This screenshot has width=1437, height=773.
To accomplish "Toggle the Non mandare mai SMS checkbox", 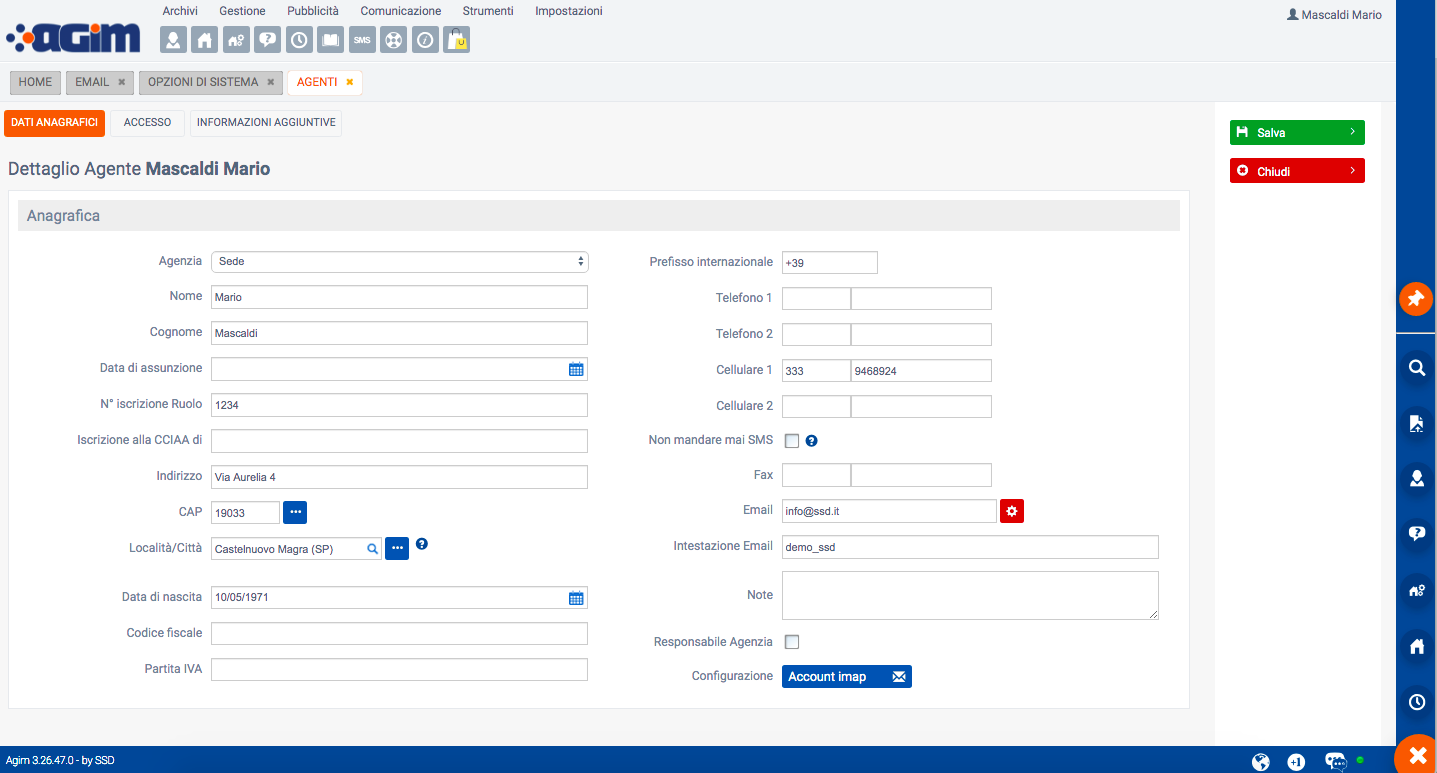I will pos(792,441).
